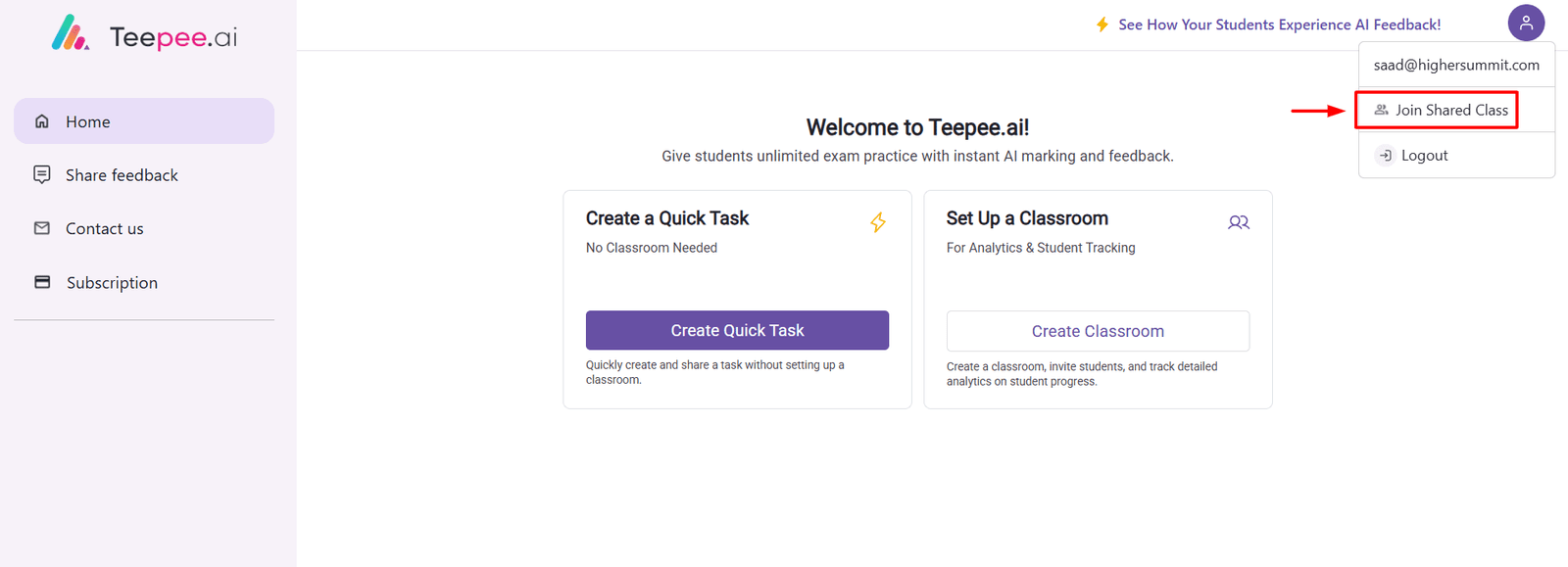Image resolution: width=1568 pixels, height=567 pixels.
Task: Click the lightning bolt on Quick Task card
Action: (878, 222)
